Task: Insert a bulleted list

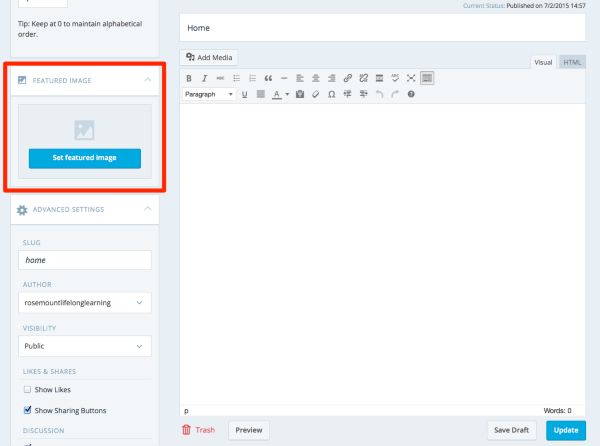Action: [236, 78]
